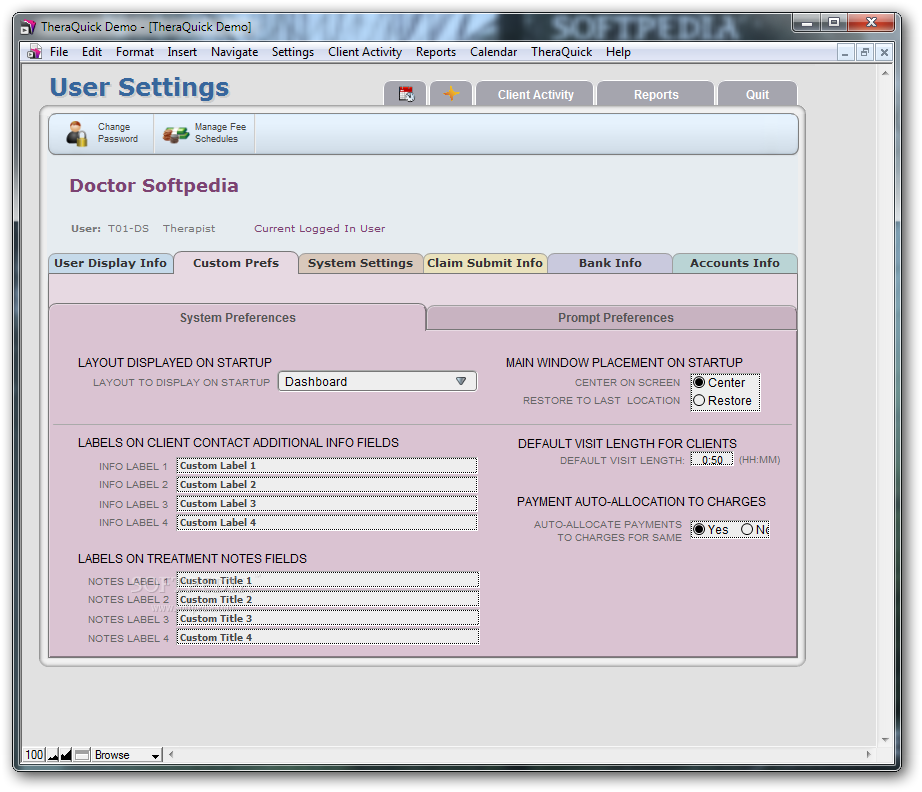Switch to the System Settings tab

click(360, 263)
